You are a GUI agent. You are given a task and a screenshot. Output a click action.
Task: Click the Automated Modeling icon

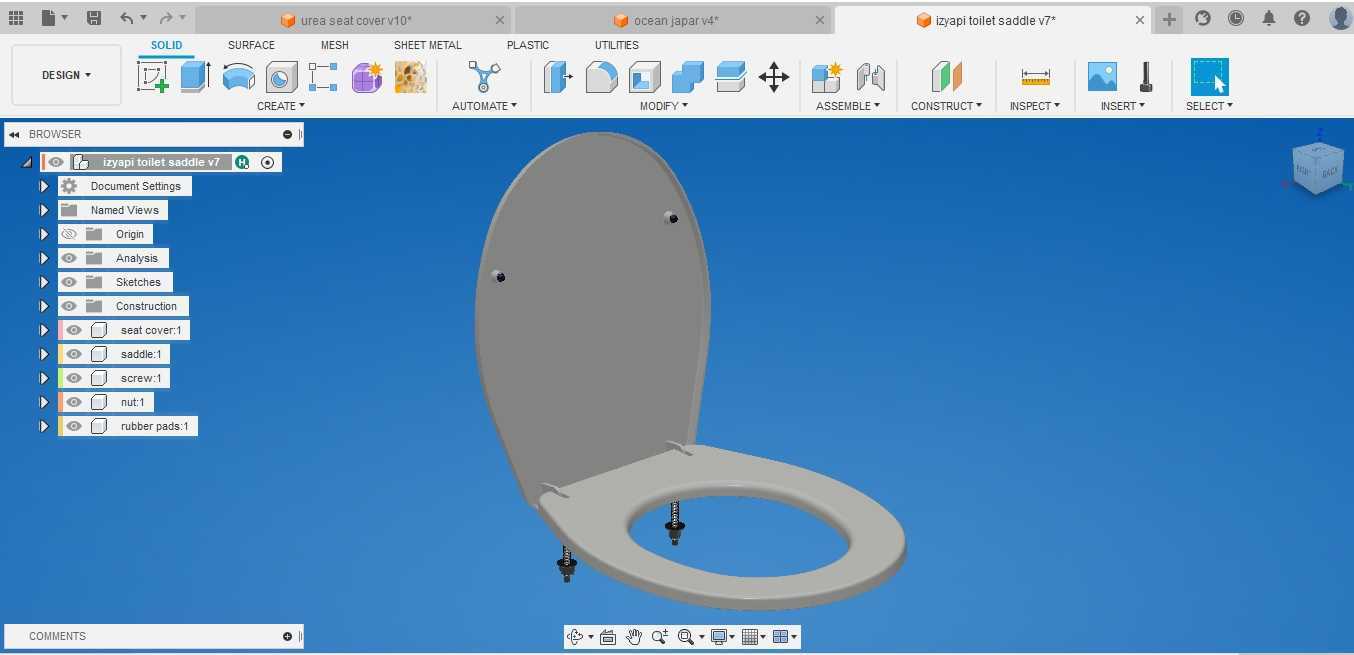coord(410,77)
